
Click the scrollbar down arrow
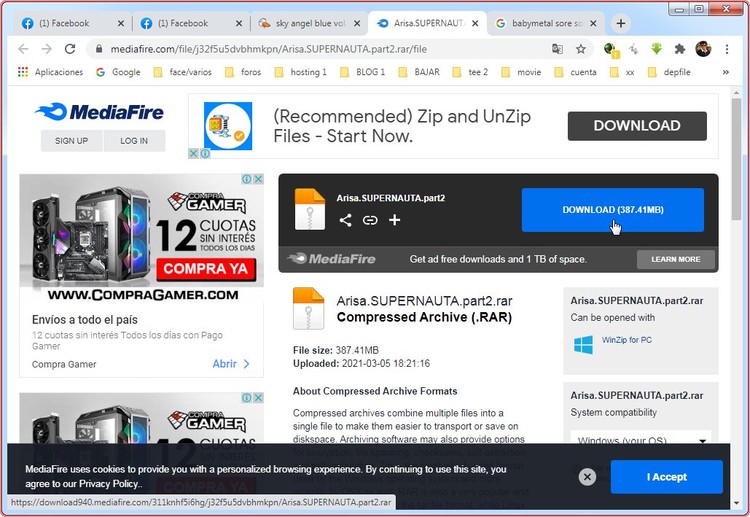pos(736,503)
